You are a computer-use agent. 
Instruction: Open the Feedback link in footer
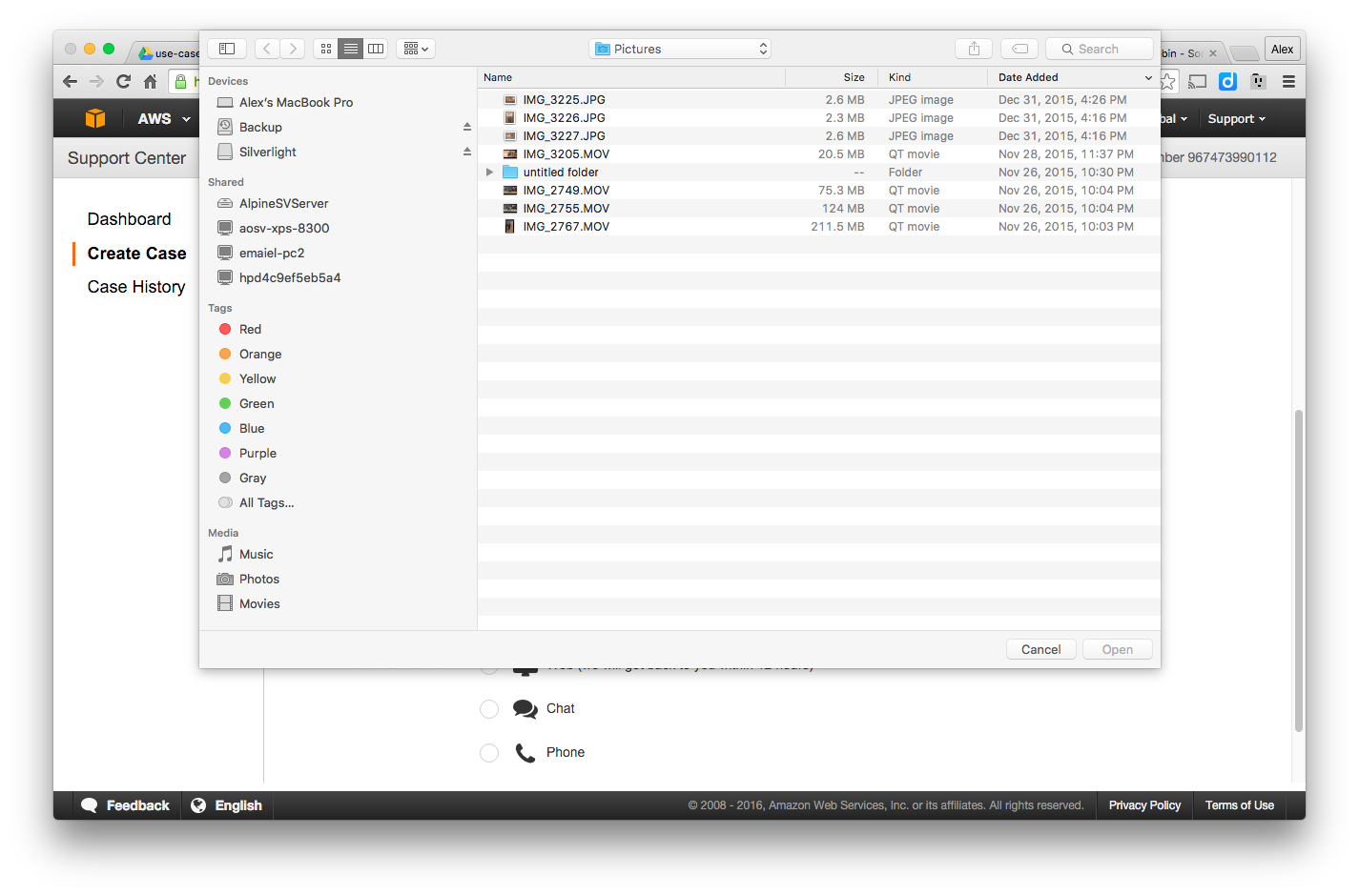[125, 805]
